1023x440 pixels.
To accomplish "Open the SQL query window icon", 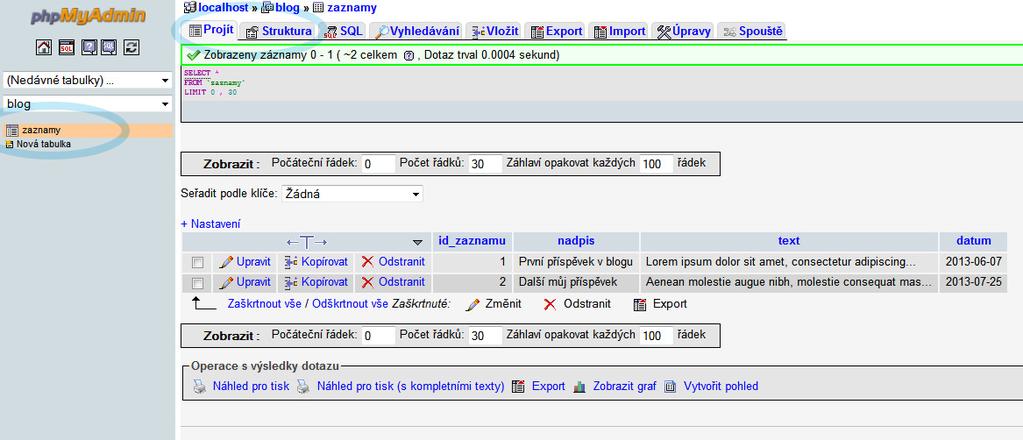I will pyautogui.click(x=67, y=46).
